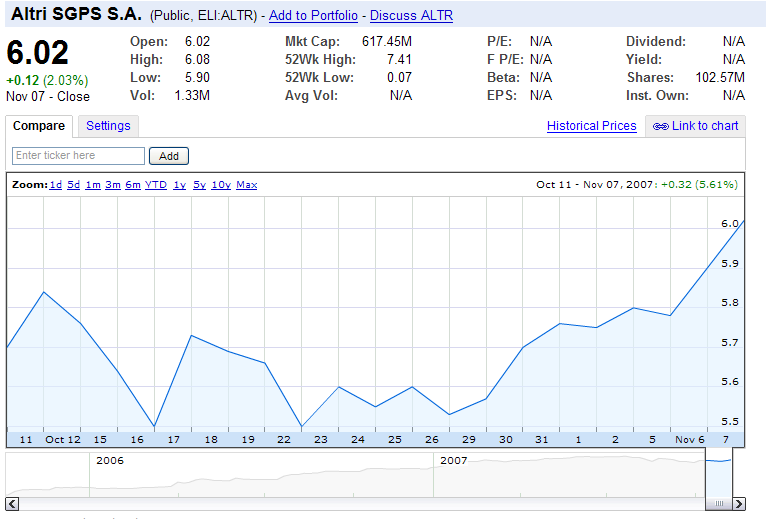Click the right scroll arrow of timeline
766x519 pixels.
tap(739, 503)
